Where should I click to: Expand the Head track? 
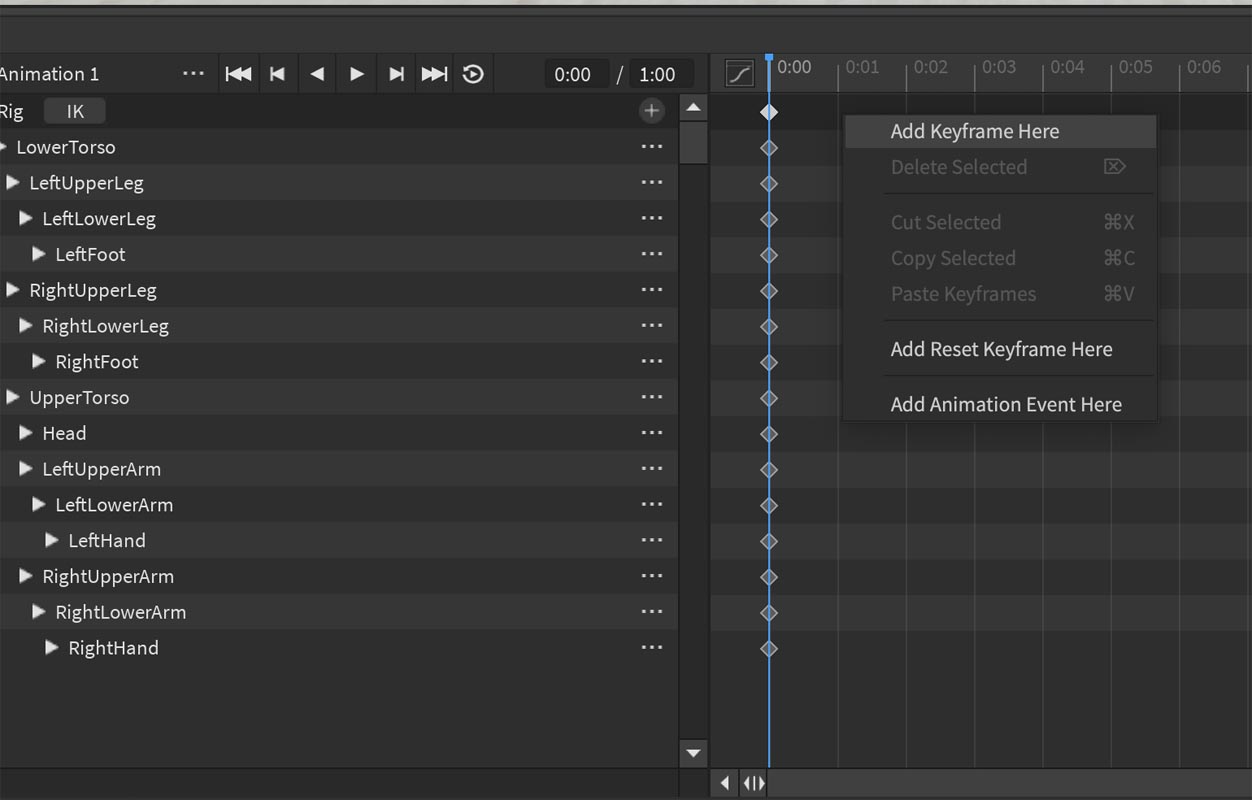[x=26, y=433]
